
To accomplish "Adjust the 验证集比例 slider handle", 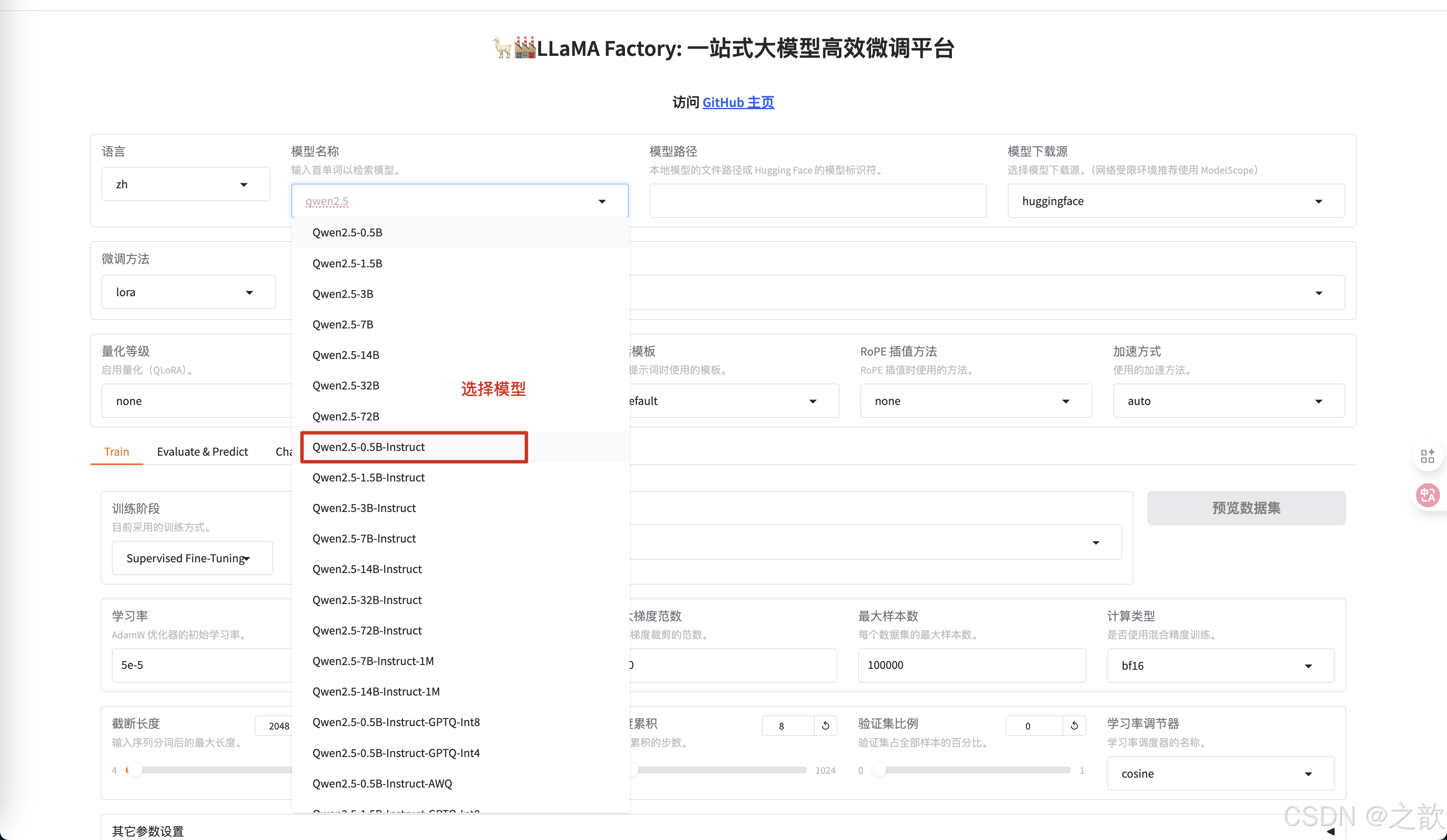I will click(879, 770).
